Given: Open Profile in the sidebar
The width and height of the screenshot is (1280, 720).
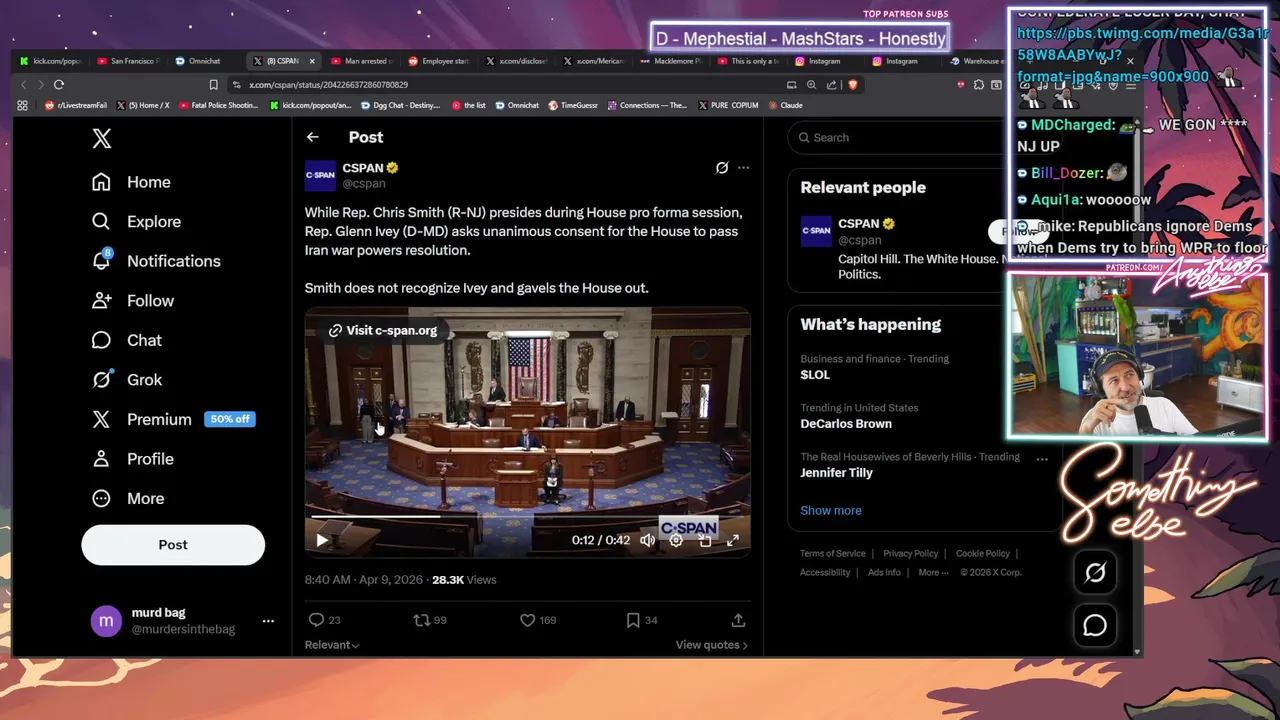Looking at the screenshot, I should click(132, 459).
